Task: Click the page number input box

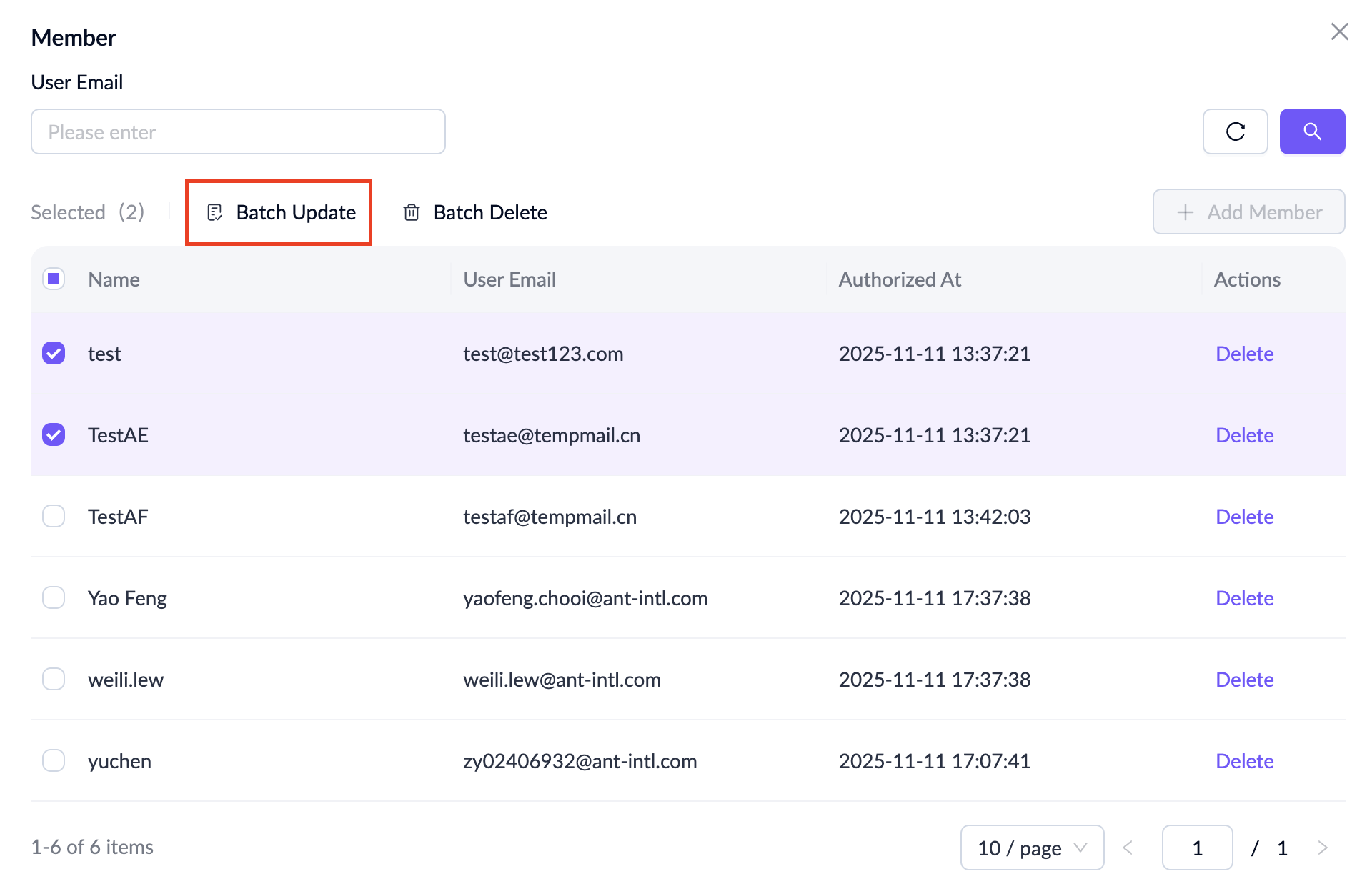Action: [1197, 848]
